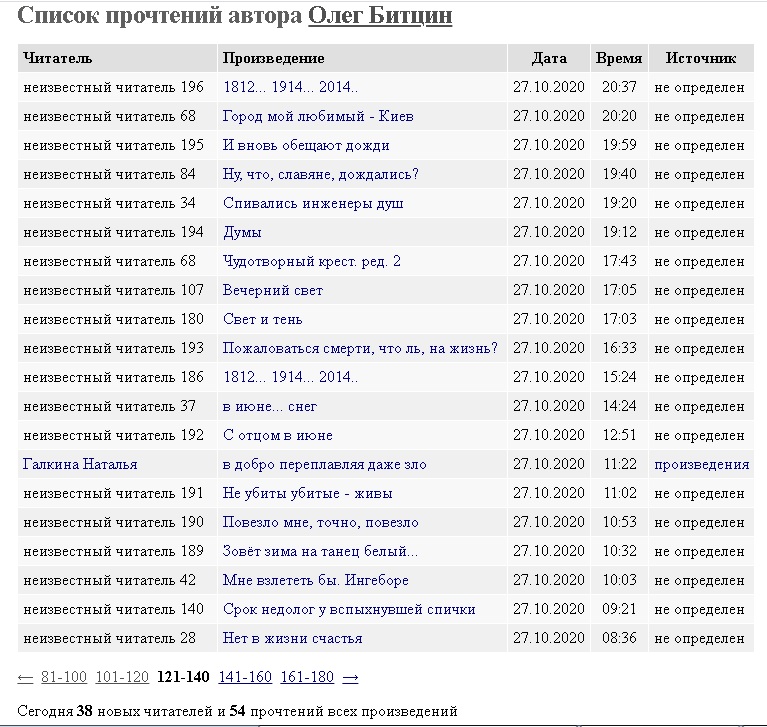Select 'неизвестный читатель 192' cell
This screenshot has width=767, height=727.
(117, 435)
